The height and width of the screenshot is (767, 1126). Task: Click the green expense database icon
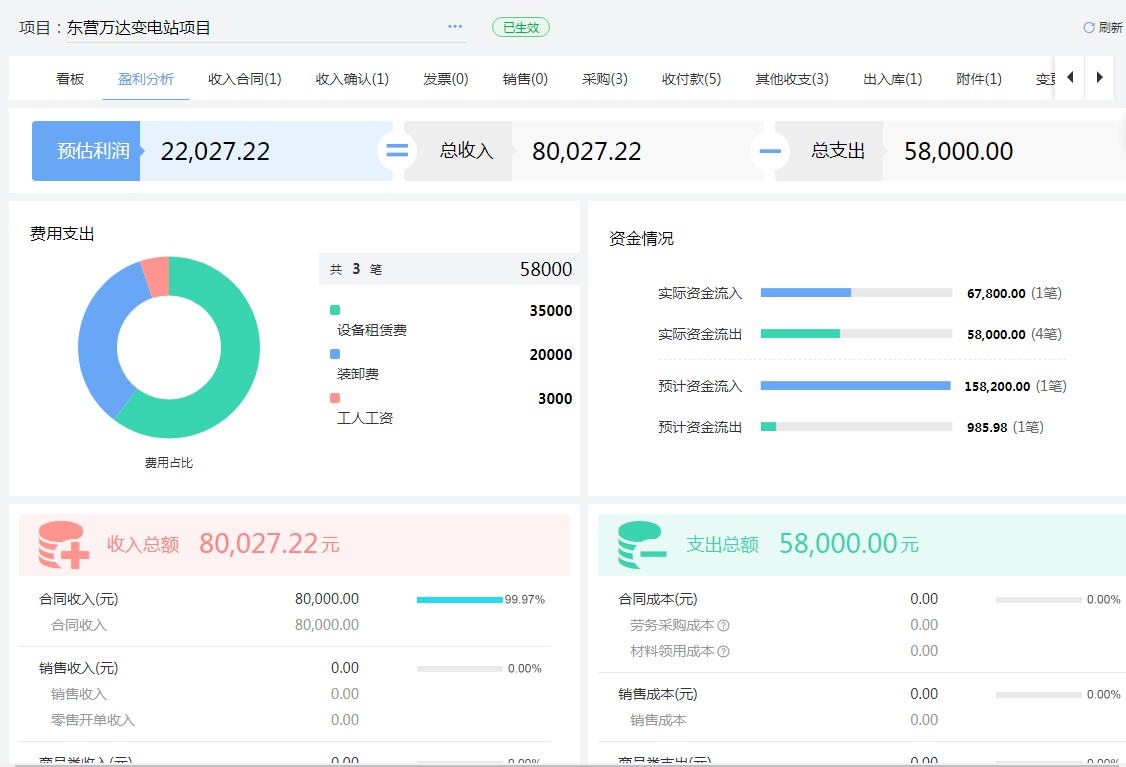click(642, 545)
